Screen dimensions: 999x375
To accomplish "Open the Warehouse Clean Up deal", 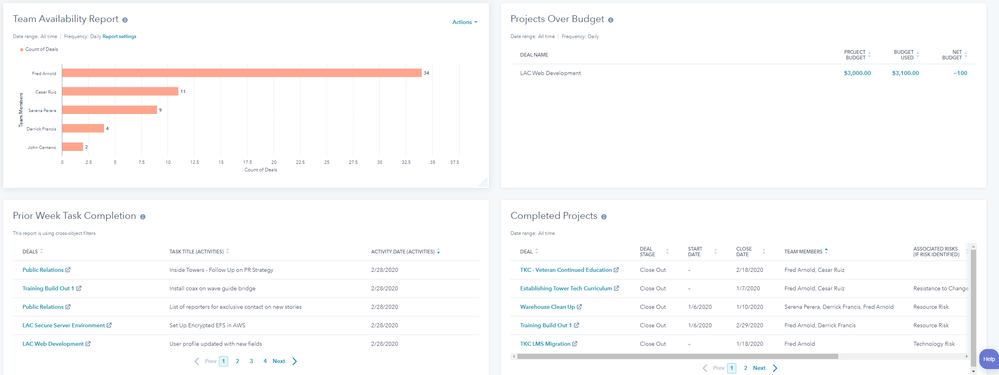I will 547,307.
